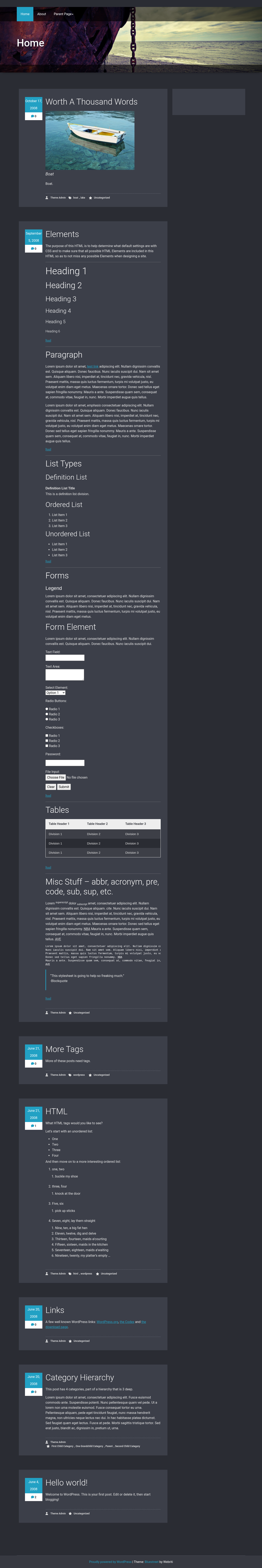Click the boat tag link

click(76, 198)
